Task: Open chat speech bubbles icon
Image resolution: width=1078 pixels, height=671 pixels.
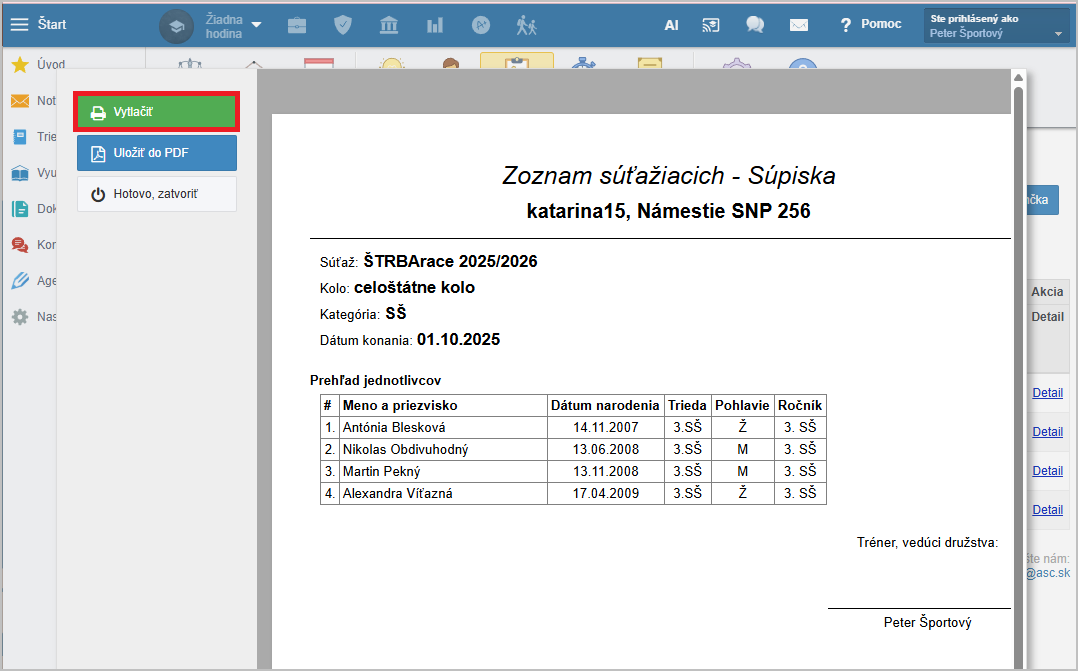Action: tap(755, 25)
